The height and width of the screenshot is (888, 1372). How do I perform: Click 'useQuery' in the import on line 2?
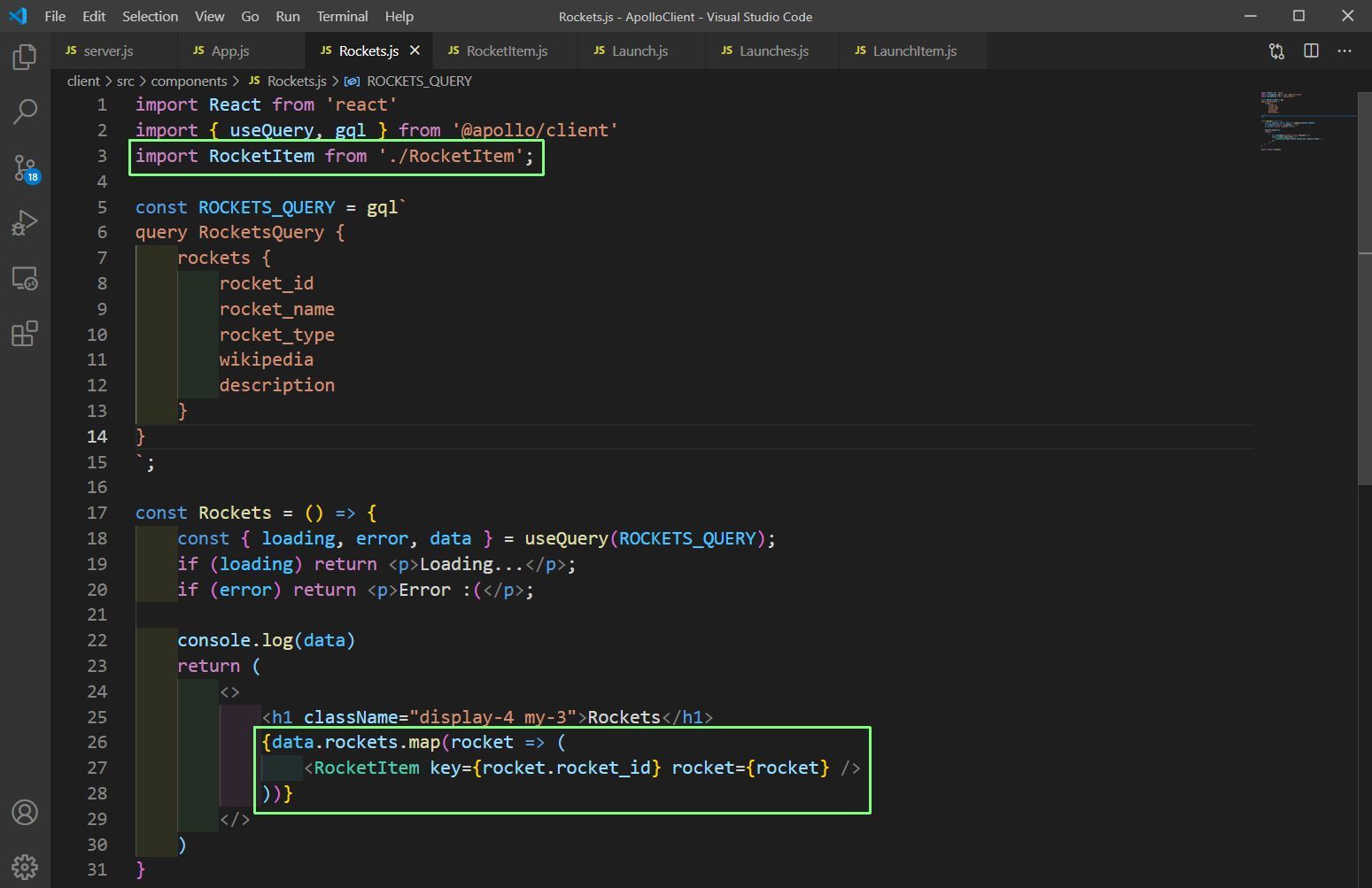pyautogui.click(x=272, y=130)
